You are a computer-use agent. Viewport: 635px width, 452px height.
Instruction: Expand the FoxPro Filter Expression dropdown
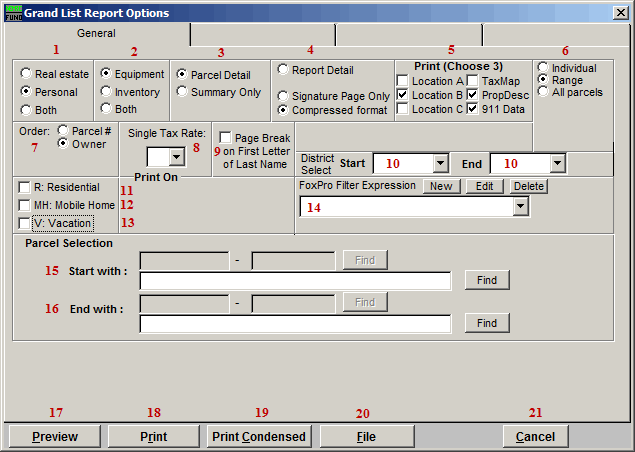pos(520,207)
